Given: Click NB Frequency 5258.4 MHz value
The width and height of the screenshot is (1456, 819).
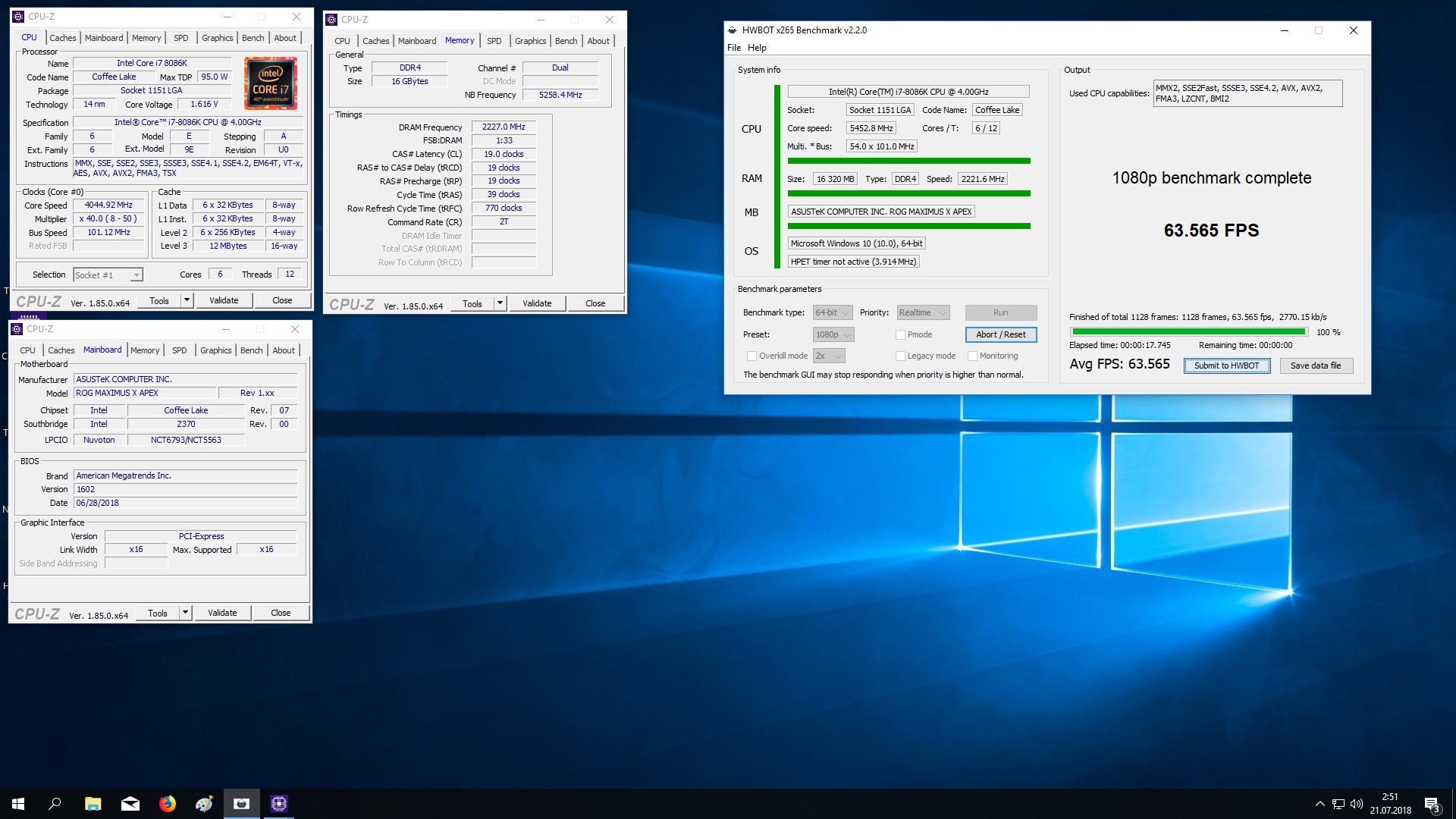Looking at the screenshot, I should click(x=560, y=95).
